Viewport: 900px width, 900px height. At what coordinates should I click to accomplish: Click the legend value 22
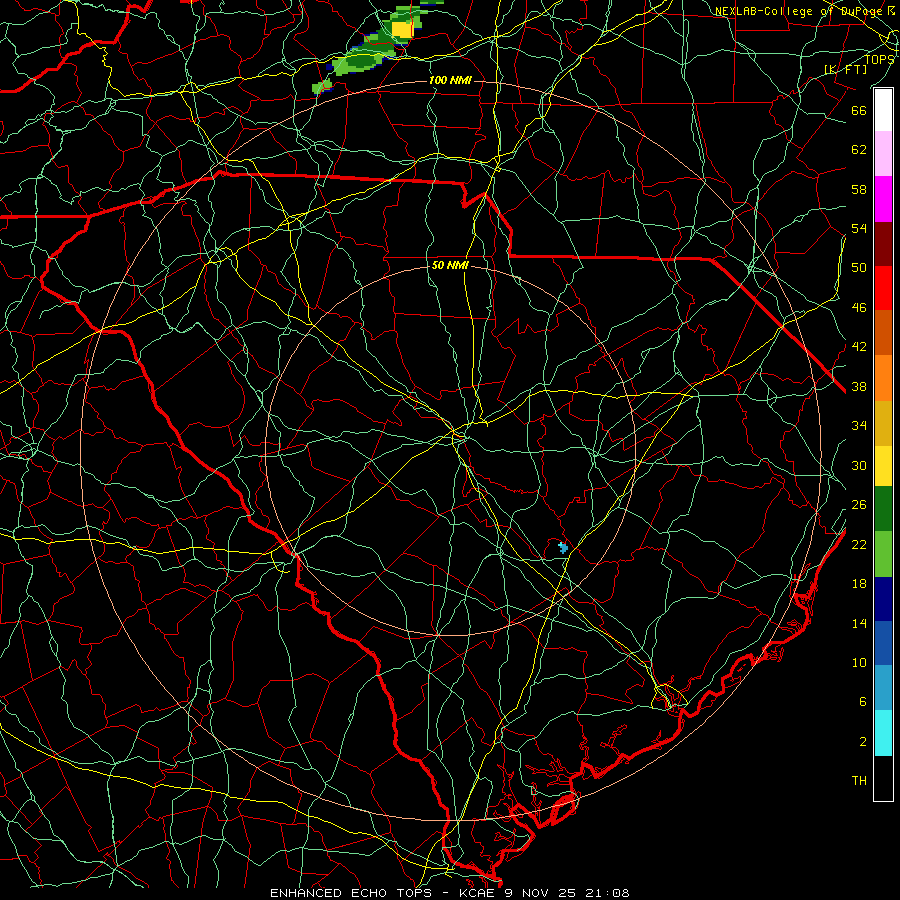coord(859,544)
